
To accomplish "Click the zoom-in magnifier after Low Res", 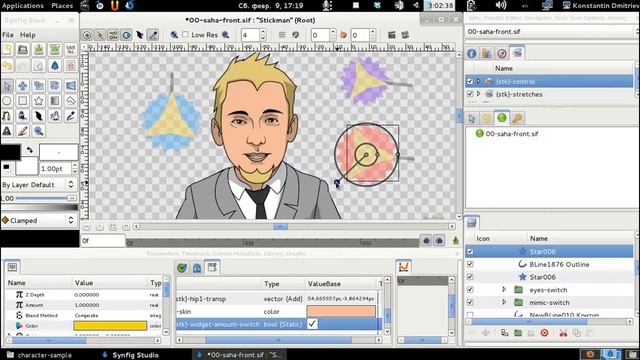I will (225, 35).
